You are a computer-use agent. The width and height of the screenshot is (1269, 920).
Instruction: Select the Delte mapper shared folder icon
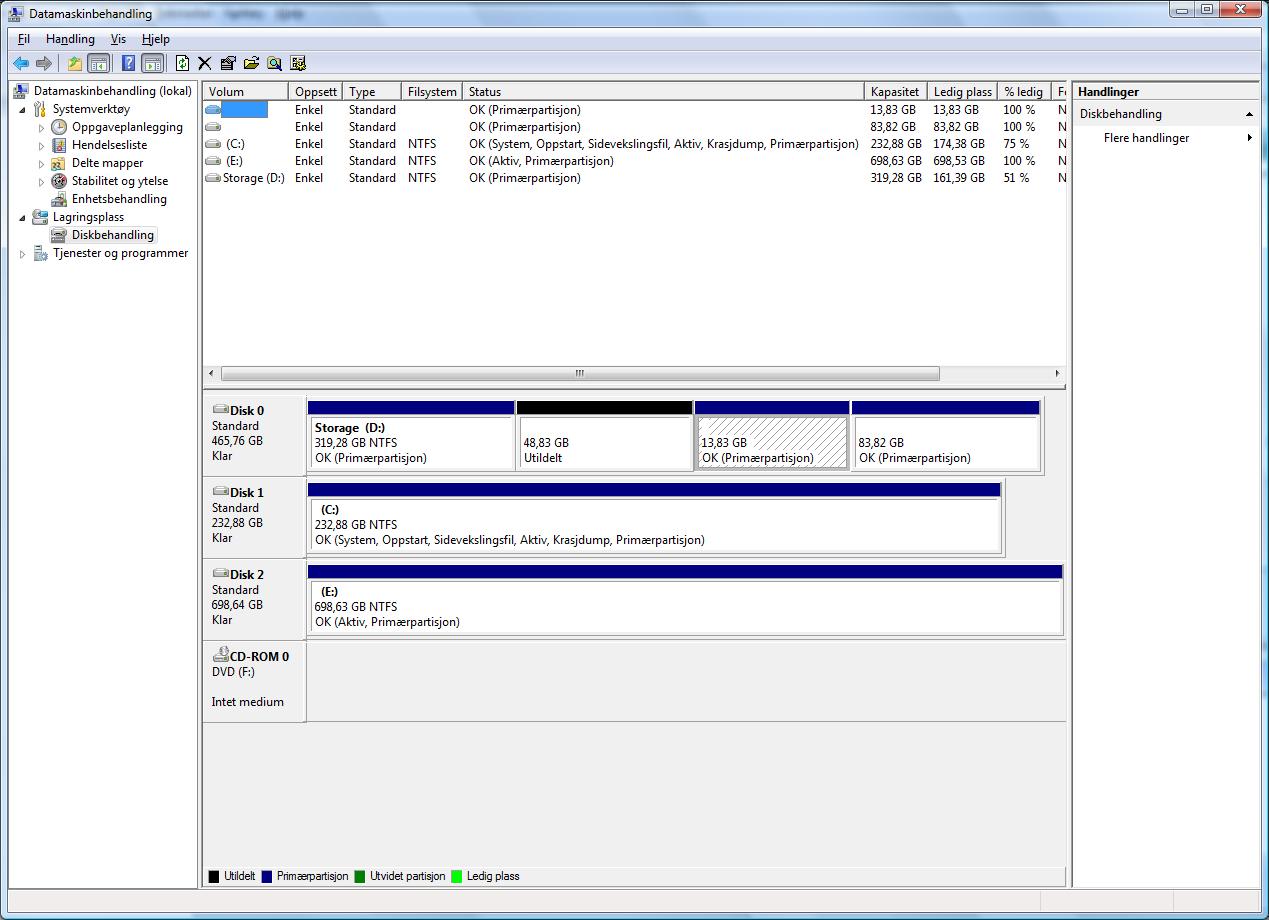(59, 163)
